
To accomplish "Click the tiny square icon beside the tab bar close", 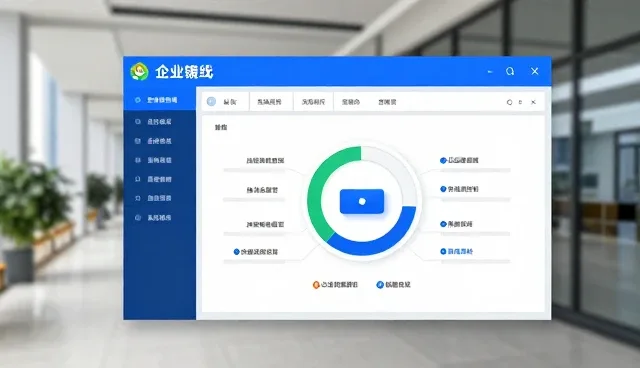I will 520,102.
